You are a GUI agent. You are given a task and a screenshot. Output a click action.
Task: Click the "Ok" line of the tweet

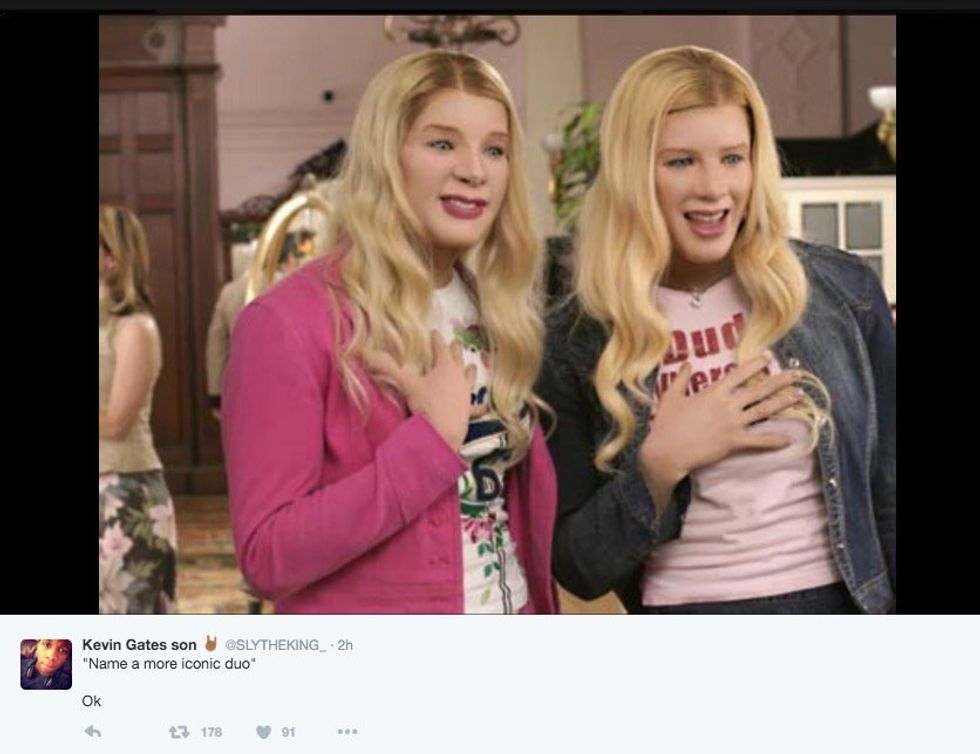coord(91,701)
